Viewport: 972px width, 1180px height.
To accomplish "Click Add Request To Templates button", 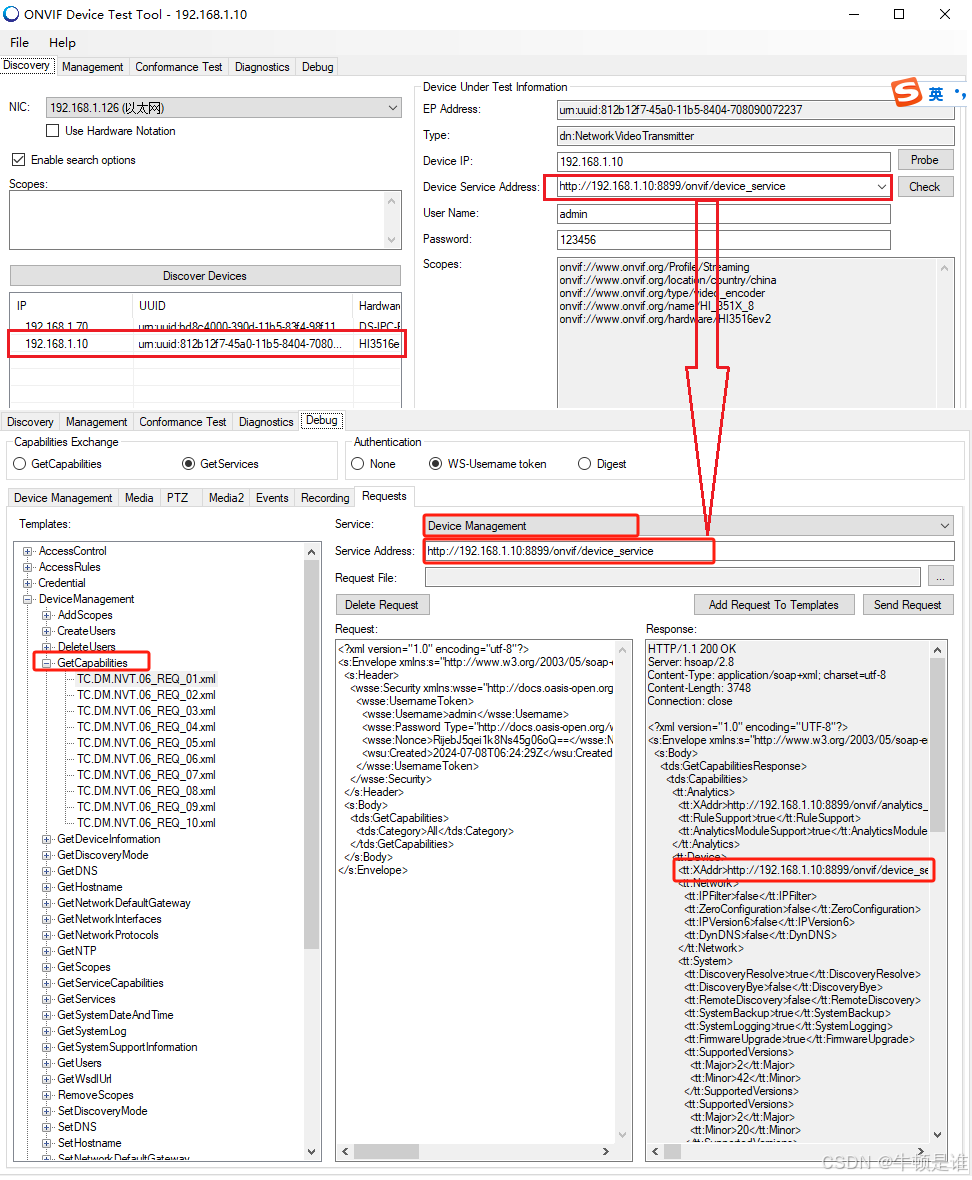I will coord(774,605).
